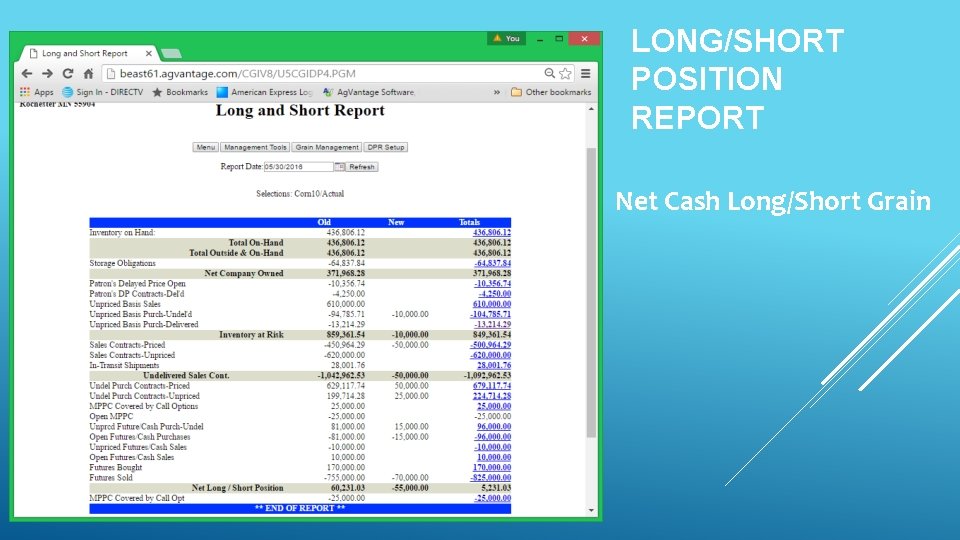Open the Futures Bought 170,000.00 link
Viewport: 960px width, 540px height.
[492, 467]
